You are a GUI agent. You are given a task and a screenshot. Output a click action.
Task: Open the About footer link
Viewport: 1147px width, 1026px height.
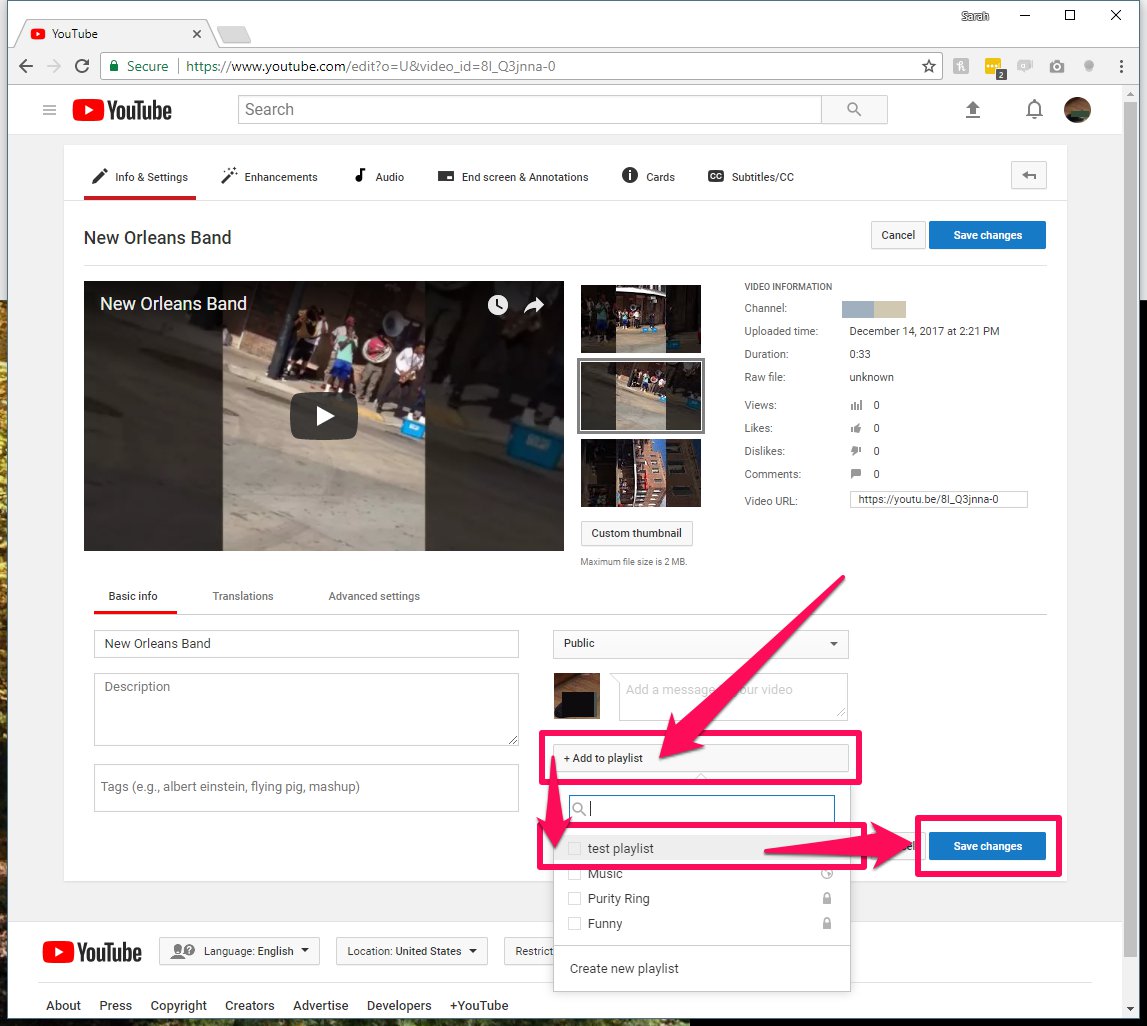click(x=64, y=1006)
